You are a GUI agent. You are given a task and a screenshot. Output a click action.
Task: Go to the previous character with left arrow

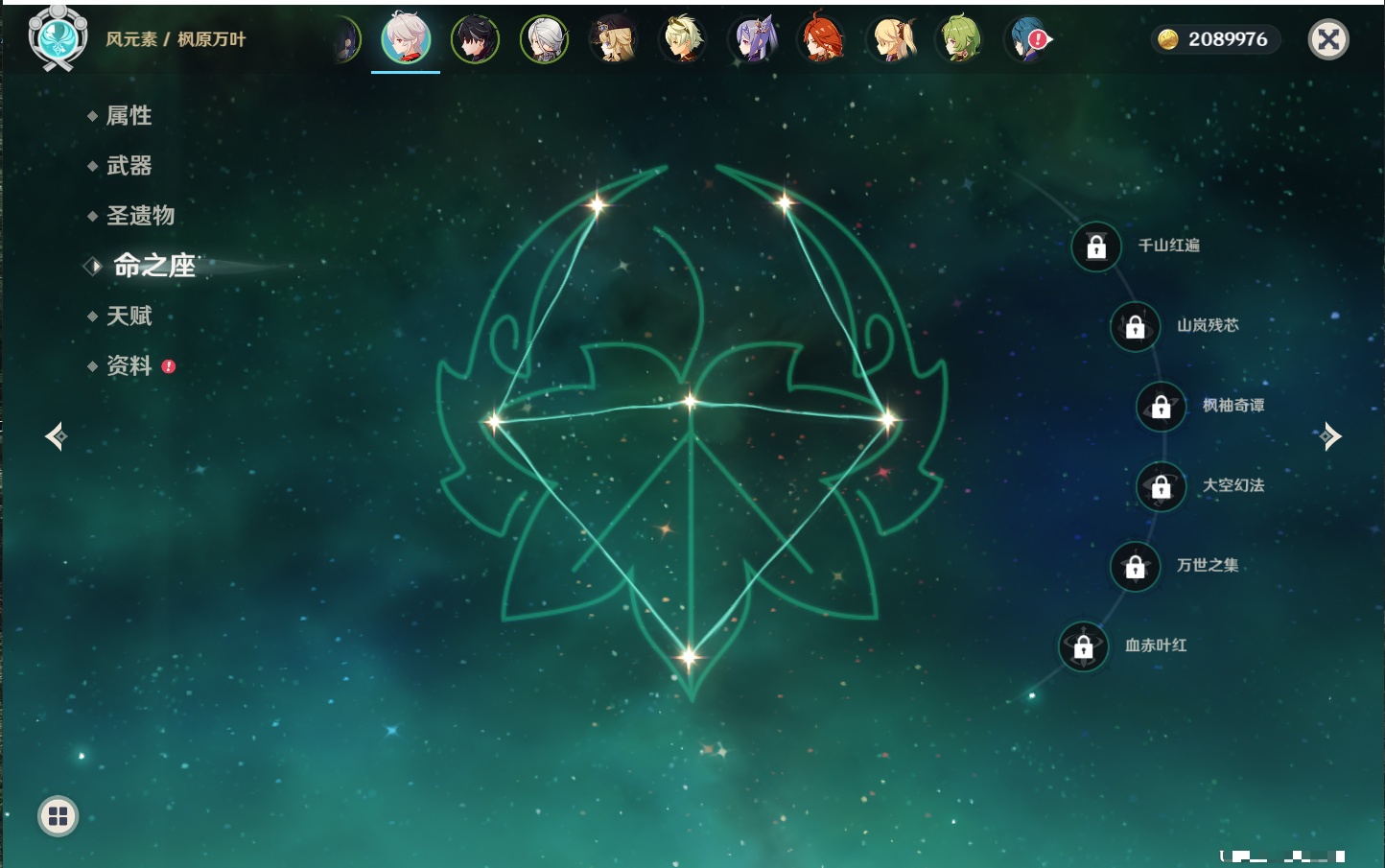[56, 436]
